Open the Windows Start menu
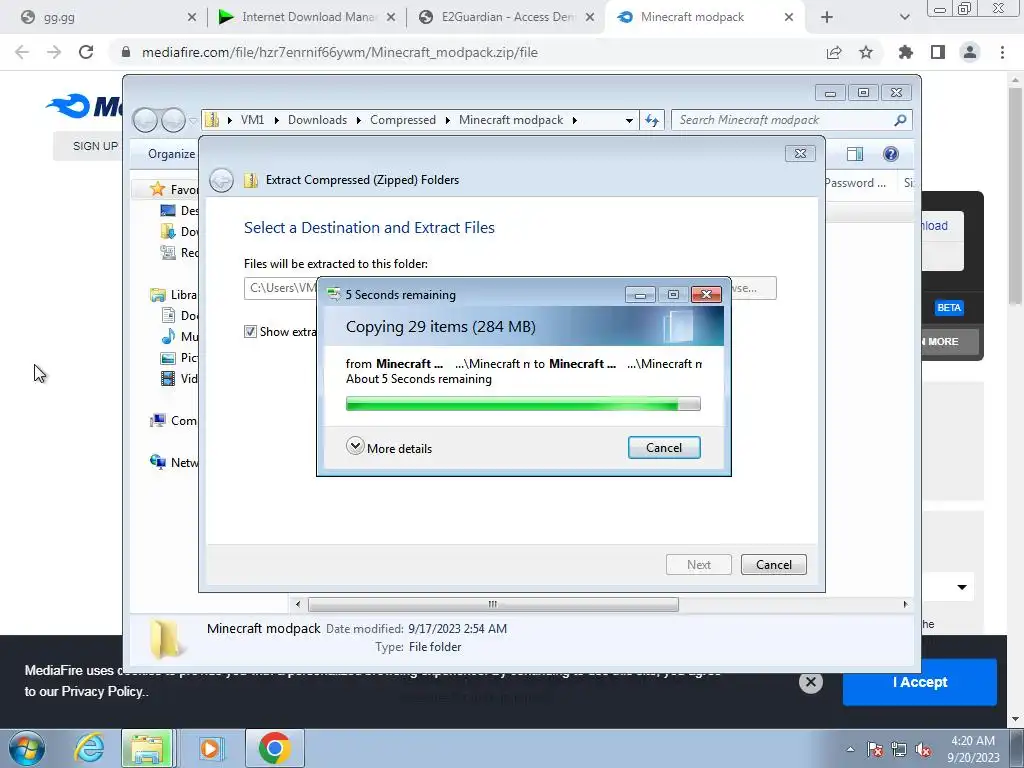 27,748
